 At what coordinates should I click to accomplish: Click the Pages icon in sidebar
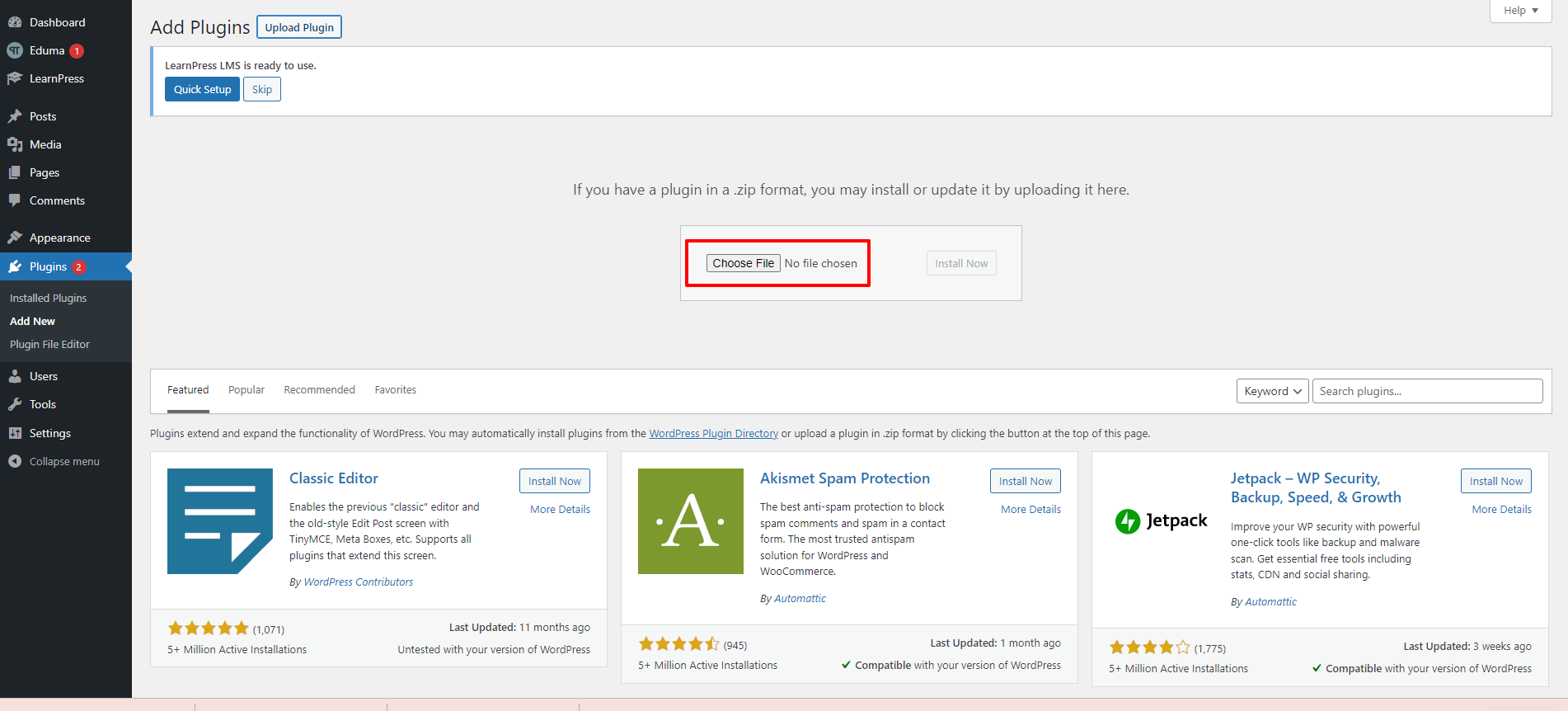click(15, 172)
